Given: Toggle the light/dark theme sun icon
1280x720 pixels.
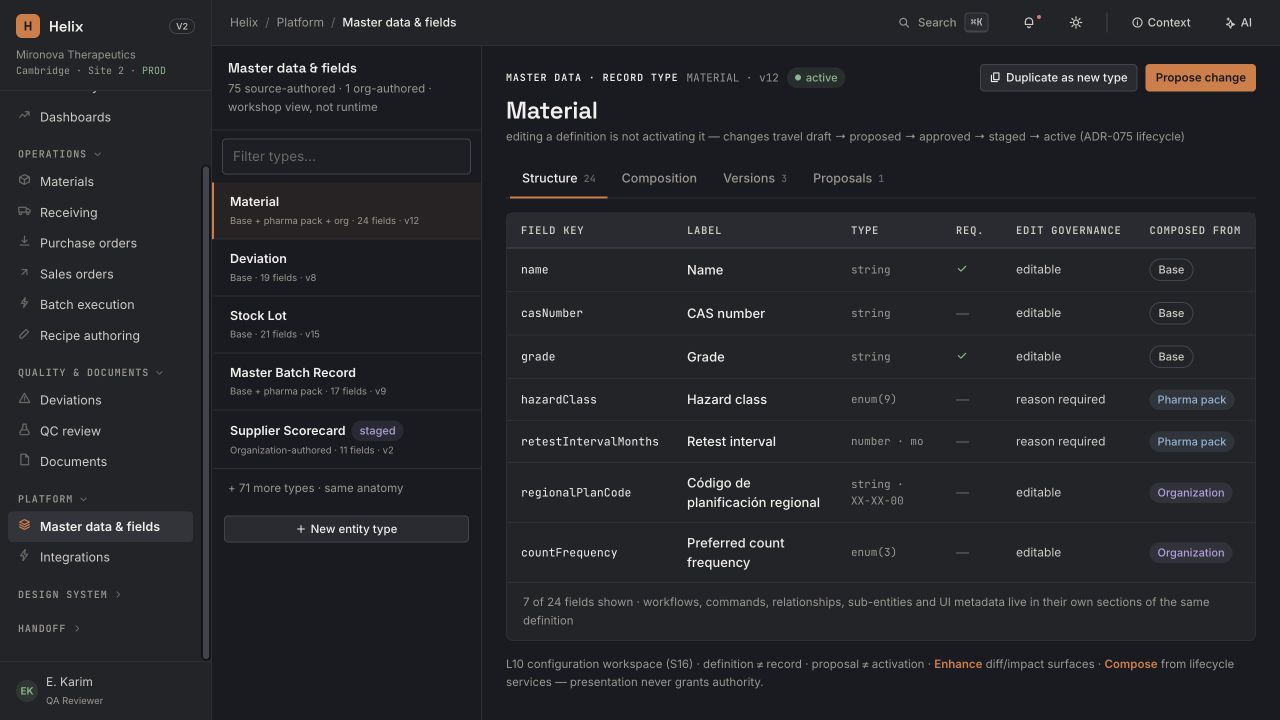Looking at the screenshot, I should 1076,22.
